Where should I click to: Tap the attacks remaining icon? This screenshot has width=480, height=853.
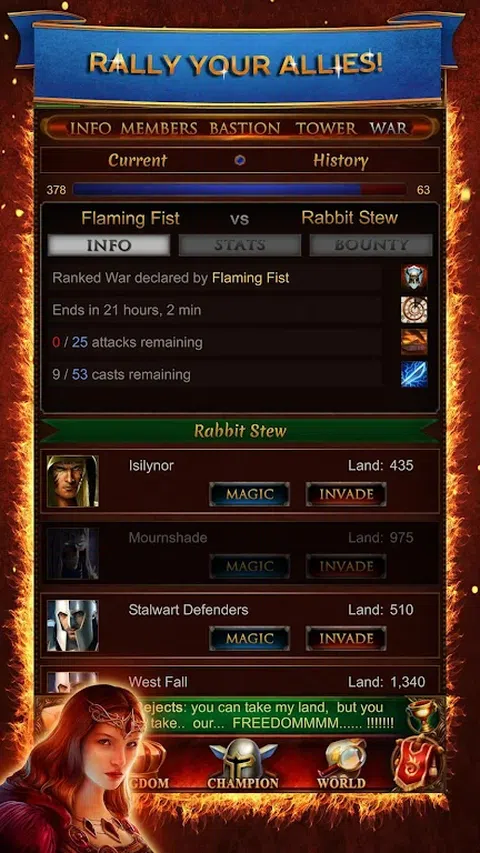(x=414, y=342)
